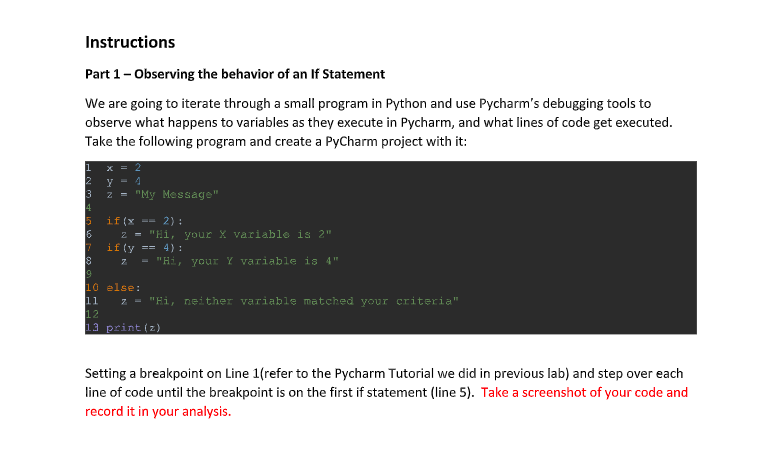Click code line 2 with y = 4
765x453 pixels.
124,181
